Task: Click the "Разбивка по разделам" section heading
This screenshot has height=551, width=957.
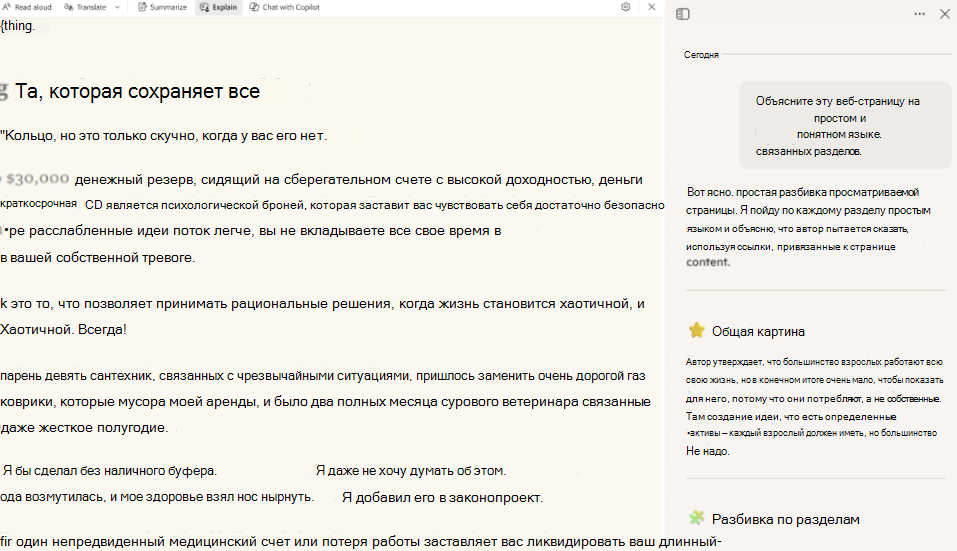Action: (785, 519)
